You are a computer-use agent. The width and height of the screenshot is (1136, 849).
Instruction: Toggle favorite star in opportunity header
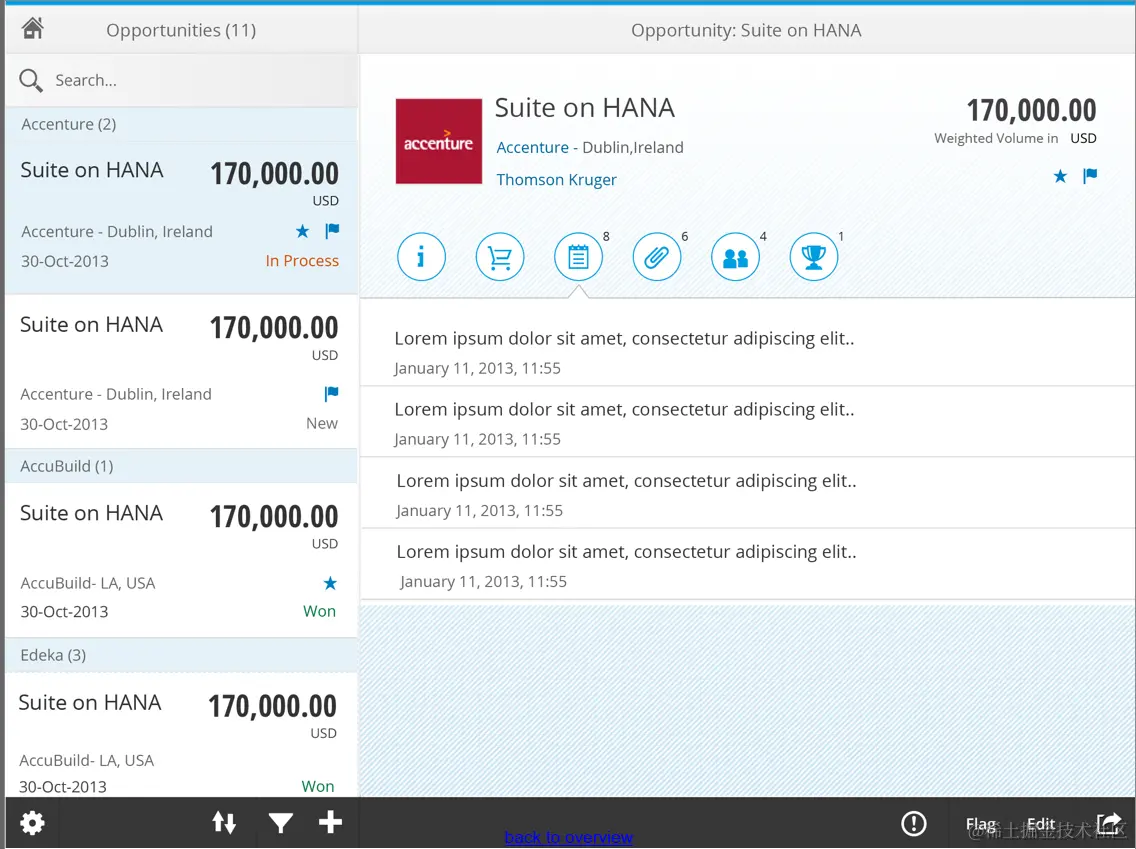[1060, 176]
